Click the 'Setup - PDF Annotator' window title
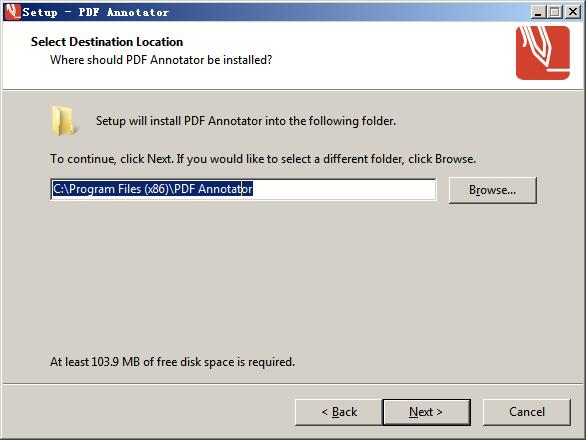Image resolution: width=586 pixels, height=440 pixels. (96, 12)
